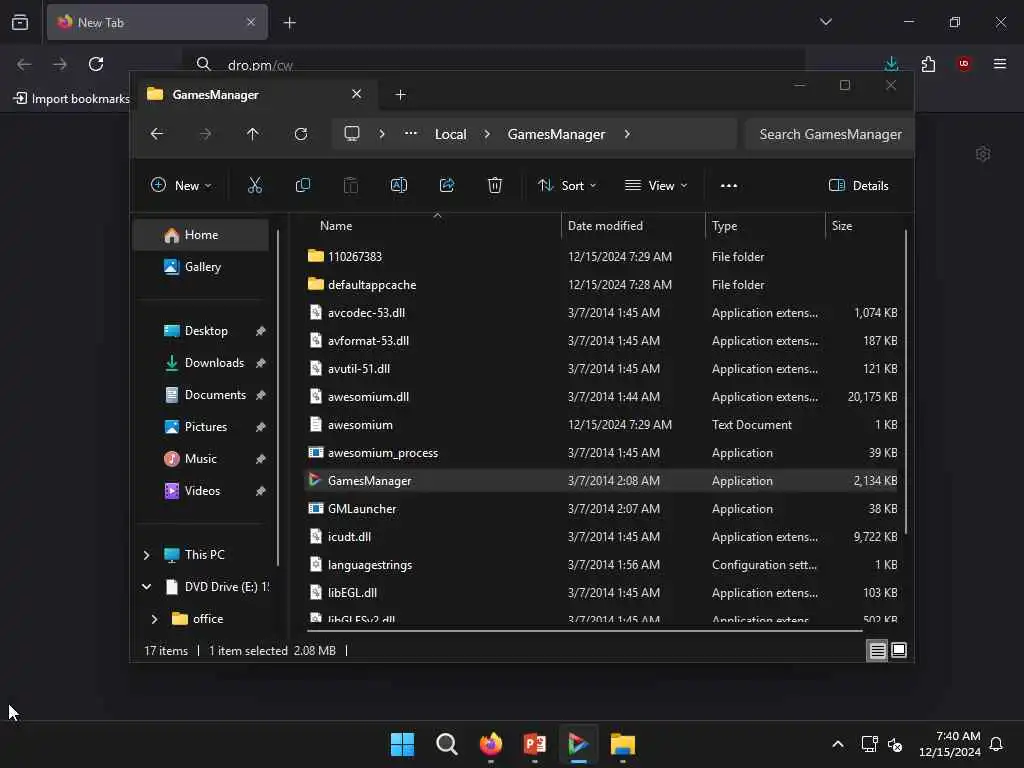Open Downloads in the navigation pane
This screenshot has width=1024, height=768.
201,362
